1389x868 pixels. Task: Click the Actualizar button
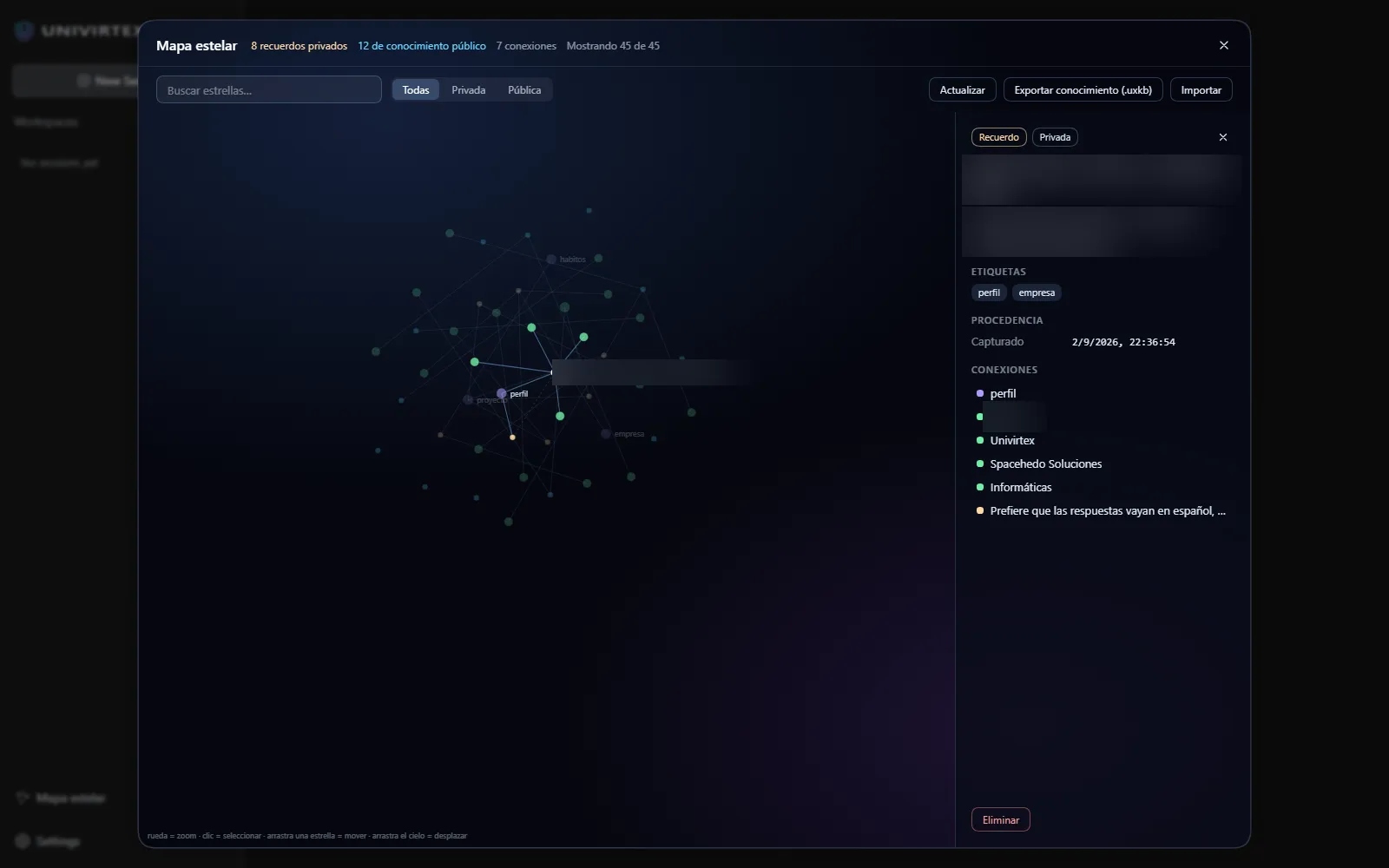[962, 89]
